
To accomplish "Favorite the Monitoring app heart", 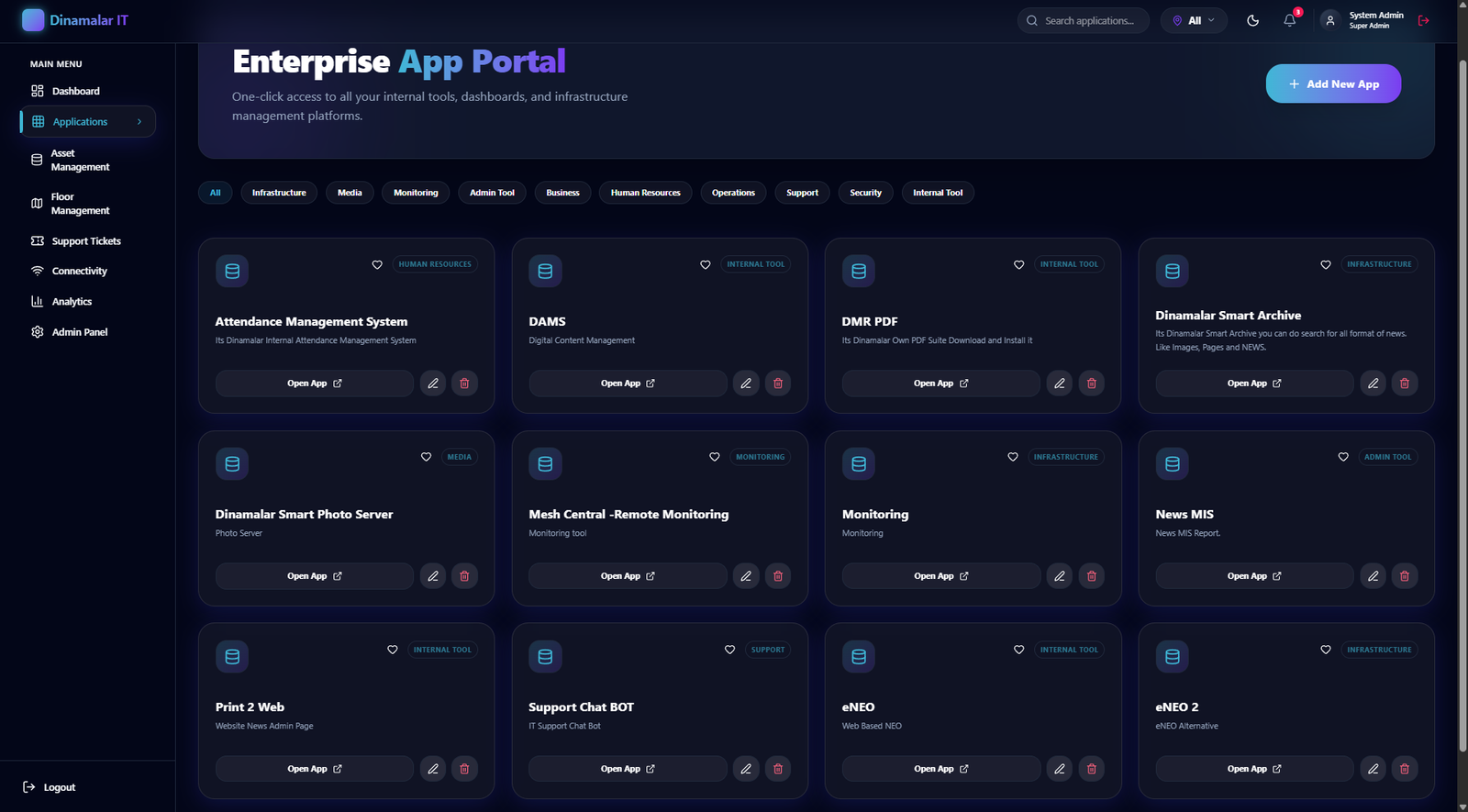I will click(x=1013, y=457).
